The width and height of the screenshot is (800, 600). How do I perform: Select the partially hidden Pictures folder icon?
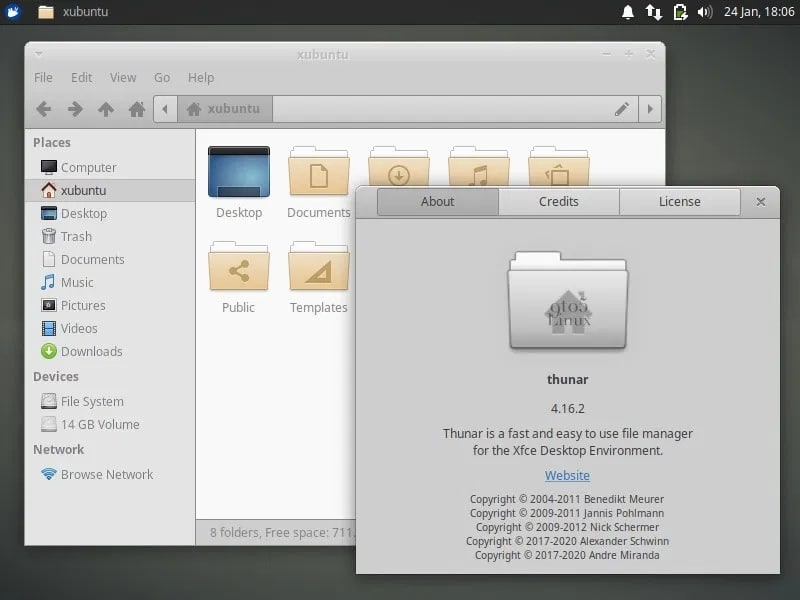click(559, 166)
